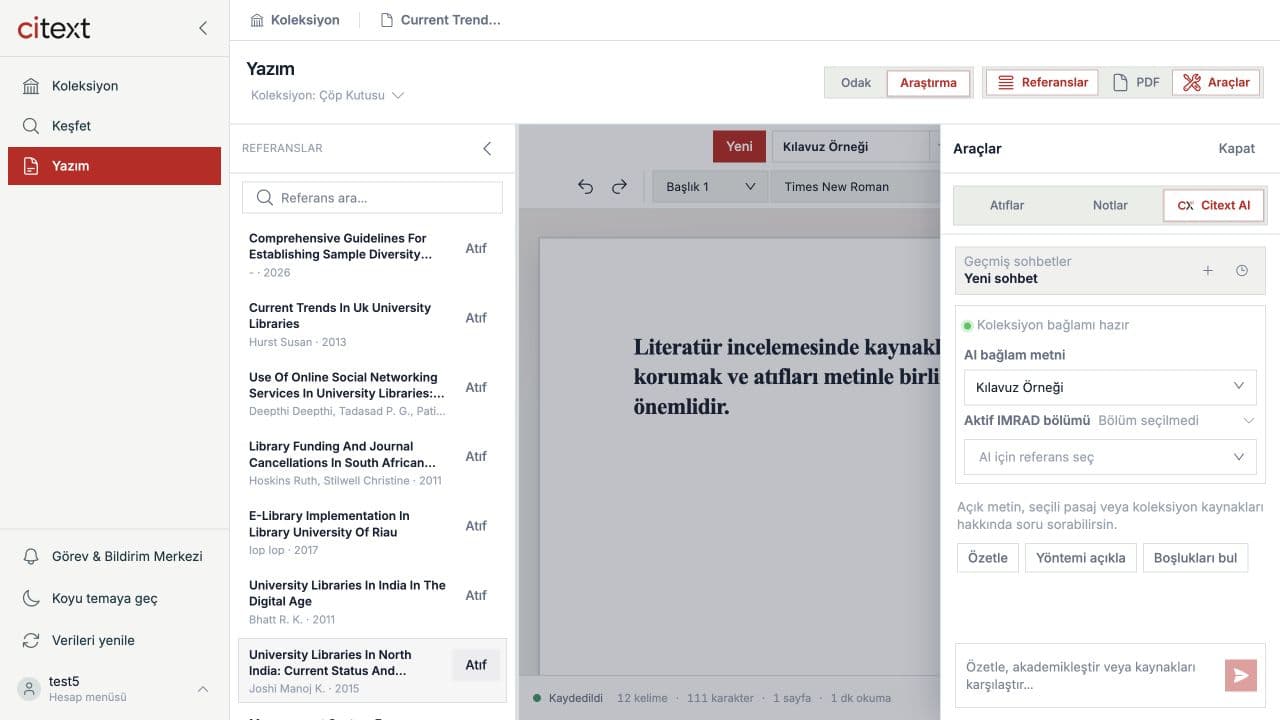
Task: Open AI için referans seç dropdown
Action: 1110,457
